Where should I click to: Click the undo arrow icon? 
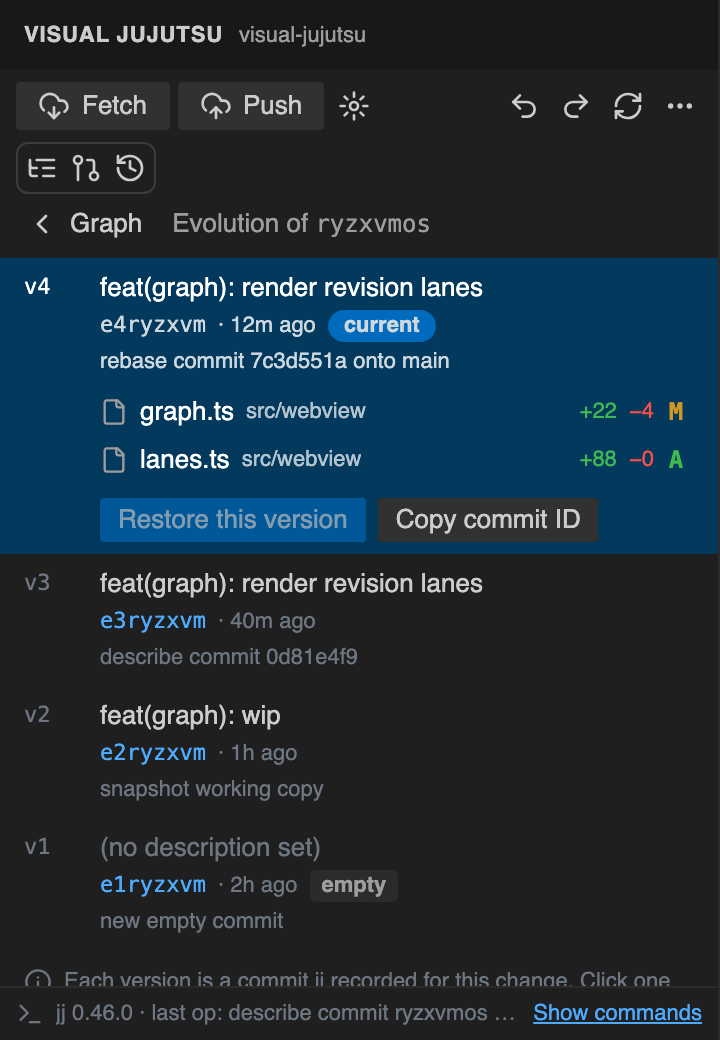click(524, 106)
